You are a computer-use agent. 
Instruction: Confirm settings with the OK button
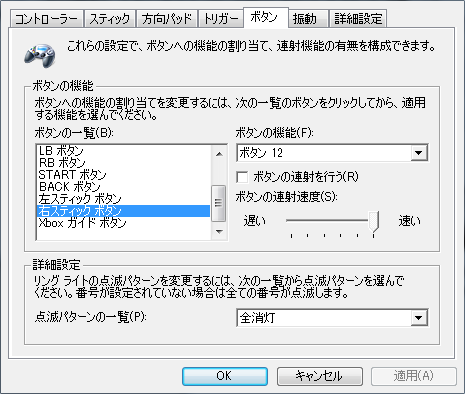[225, 376]
